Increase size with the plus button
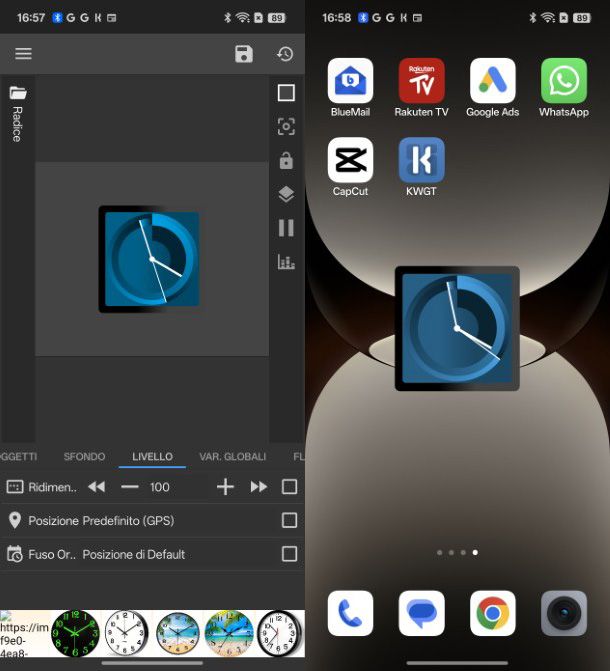Image resolution: width=610 pixels, height=671 pixels. click(x=225, y=487)
